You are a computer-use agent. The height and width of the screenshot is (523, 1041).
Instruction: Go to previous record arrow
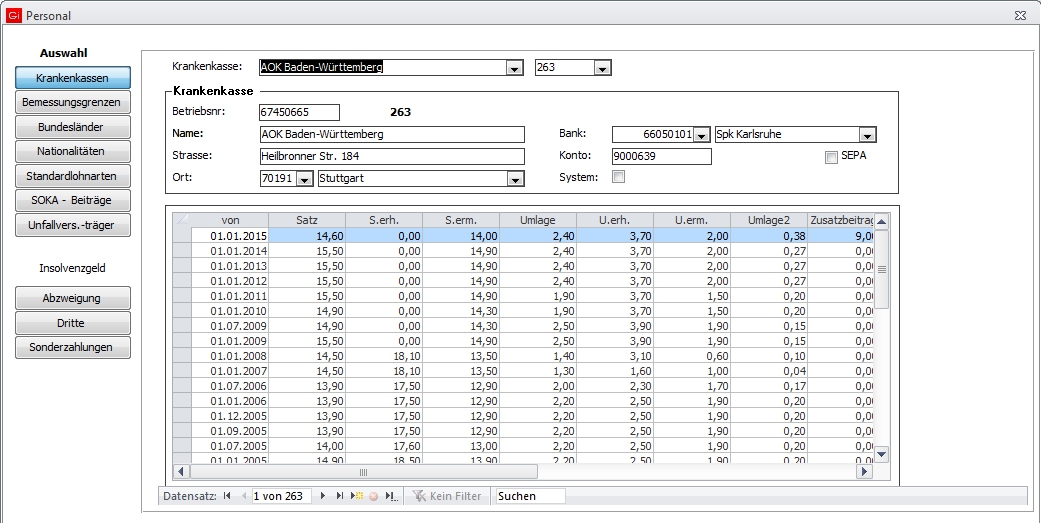coord(243,496)
